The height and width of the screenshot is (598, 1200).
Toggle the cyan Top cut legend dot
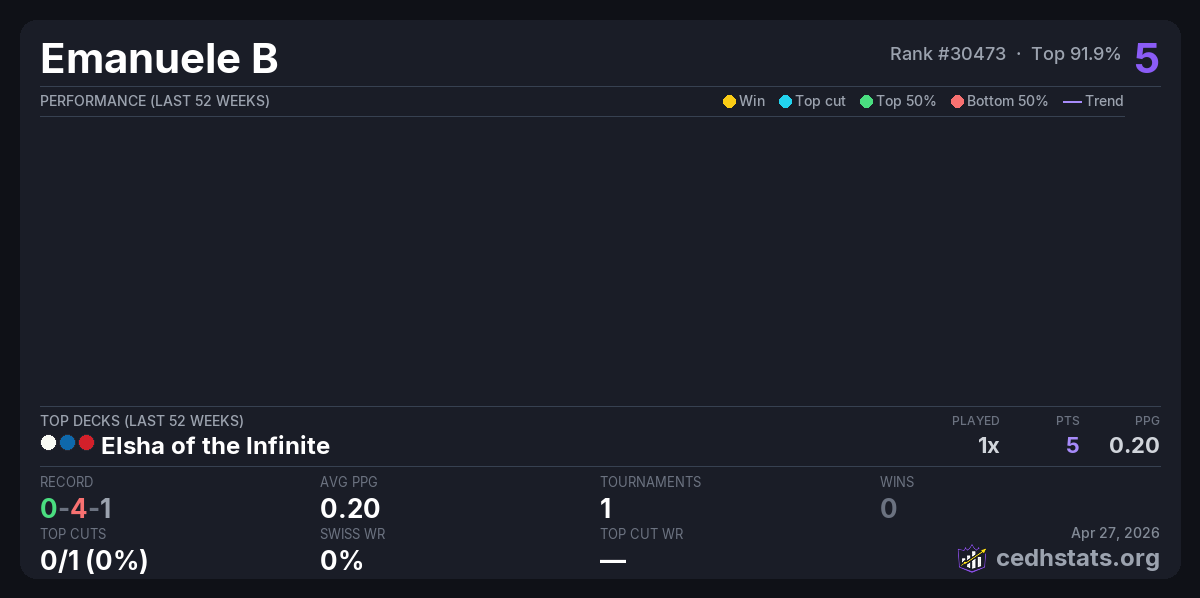[785, 101]
